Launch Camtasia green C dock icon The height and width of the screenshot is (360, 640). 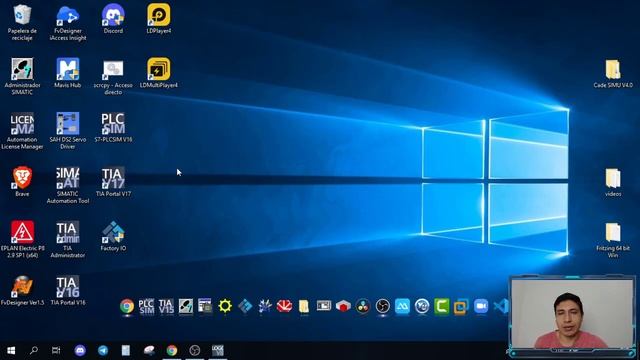(442, 306)
